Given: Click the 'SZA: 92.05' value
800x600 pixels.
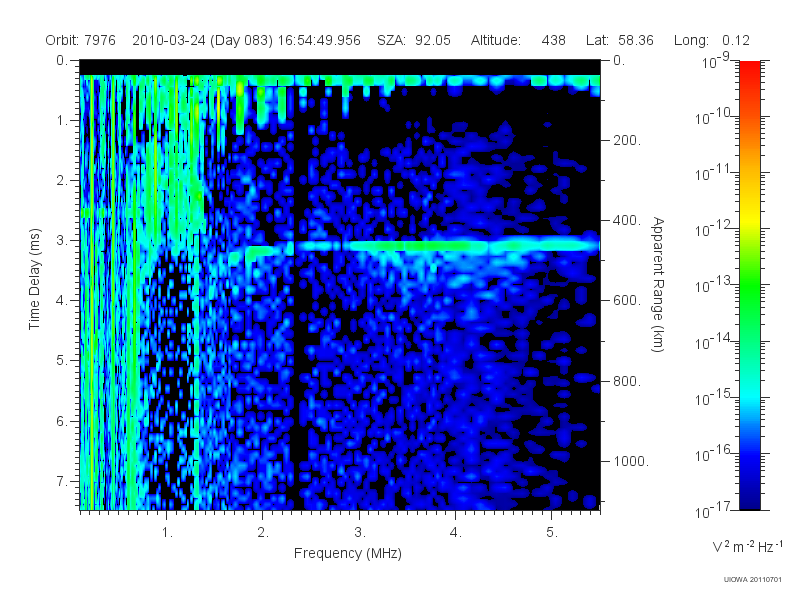Looking at the screenshot, I should pos(414,40).
